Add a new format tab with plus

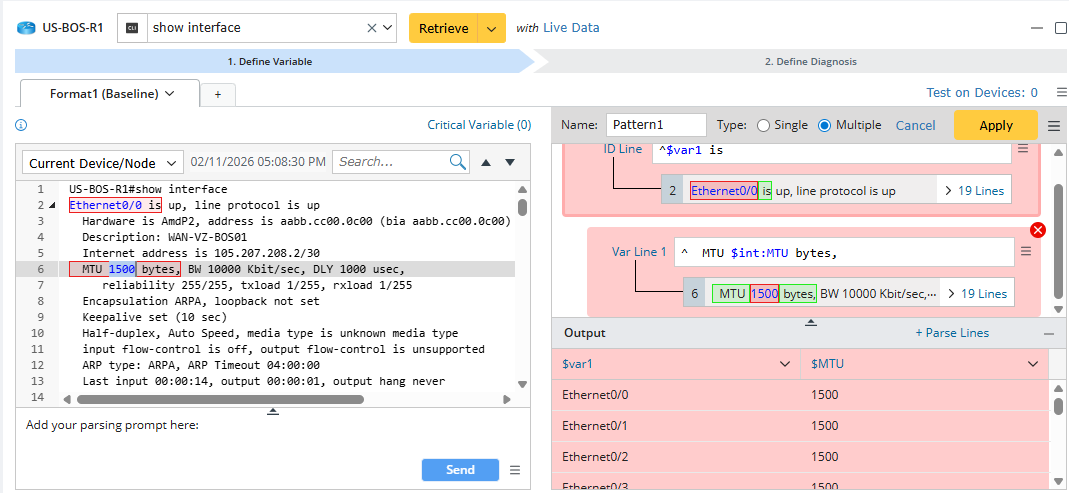point(217,94)
